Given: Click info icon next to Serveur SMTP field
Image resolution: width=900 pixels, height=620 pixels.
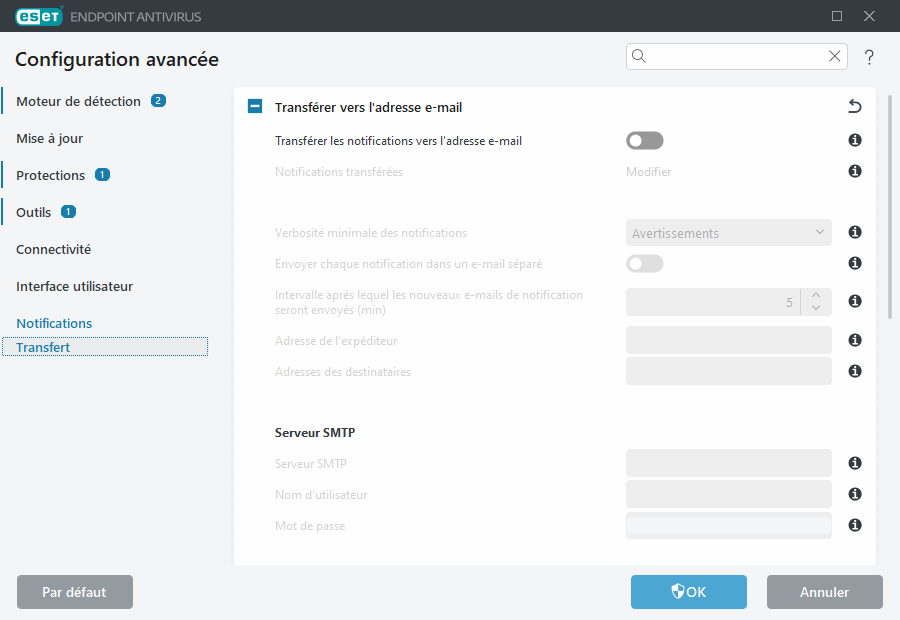Looking at the screenshot, I should [x=854, y=463].
